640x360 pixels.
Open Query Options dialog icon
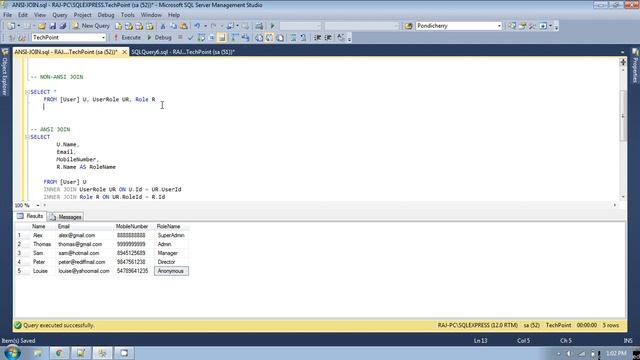coord(211,38)
